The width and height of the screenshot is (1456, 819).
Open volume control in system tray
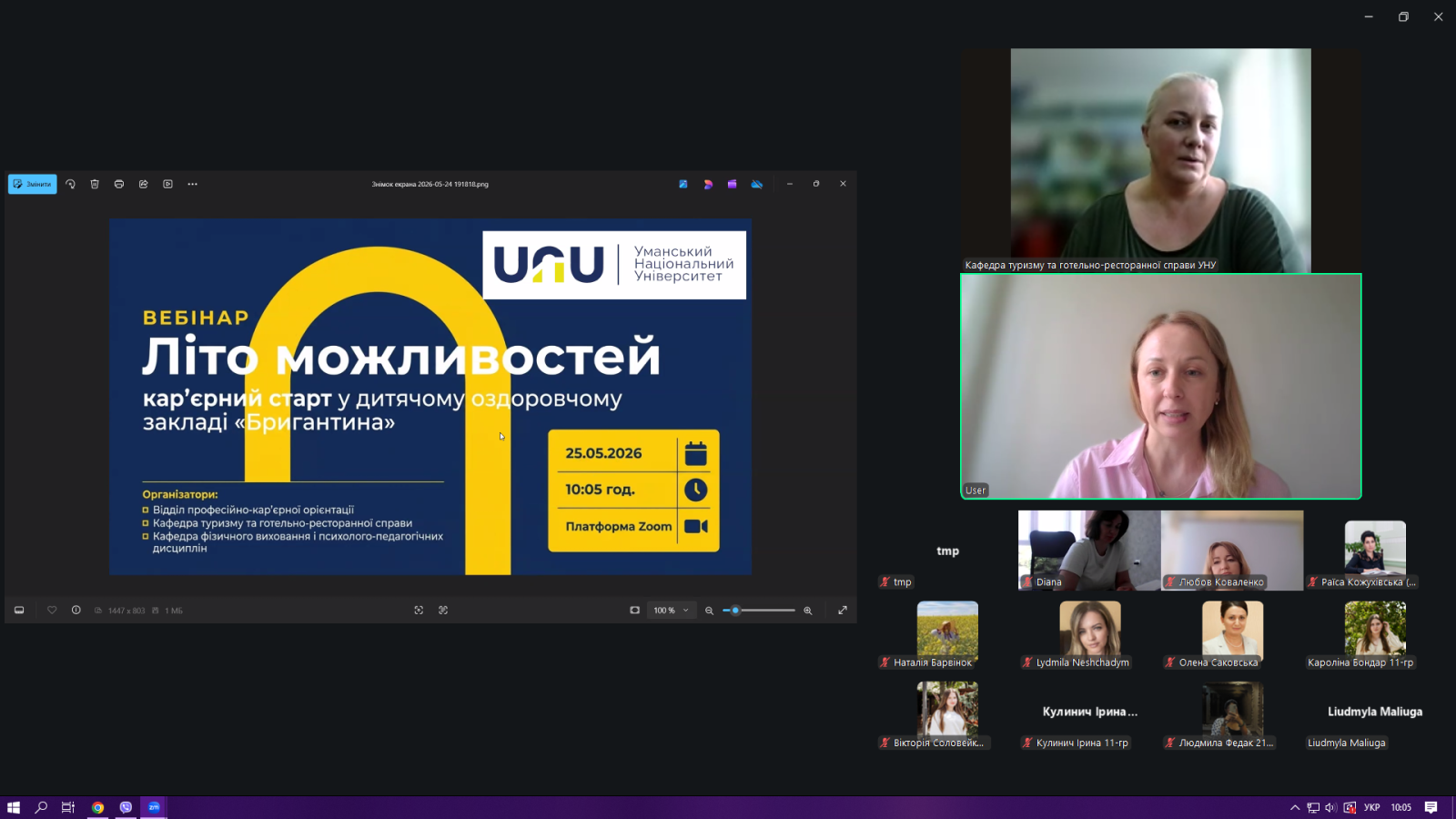pyautogui.click(x=1330, y=807)
